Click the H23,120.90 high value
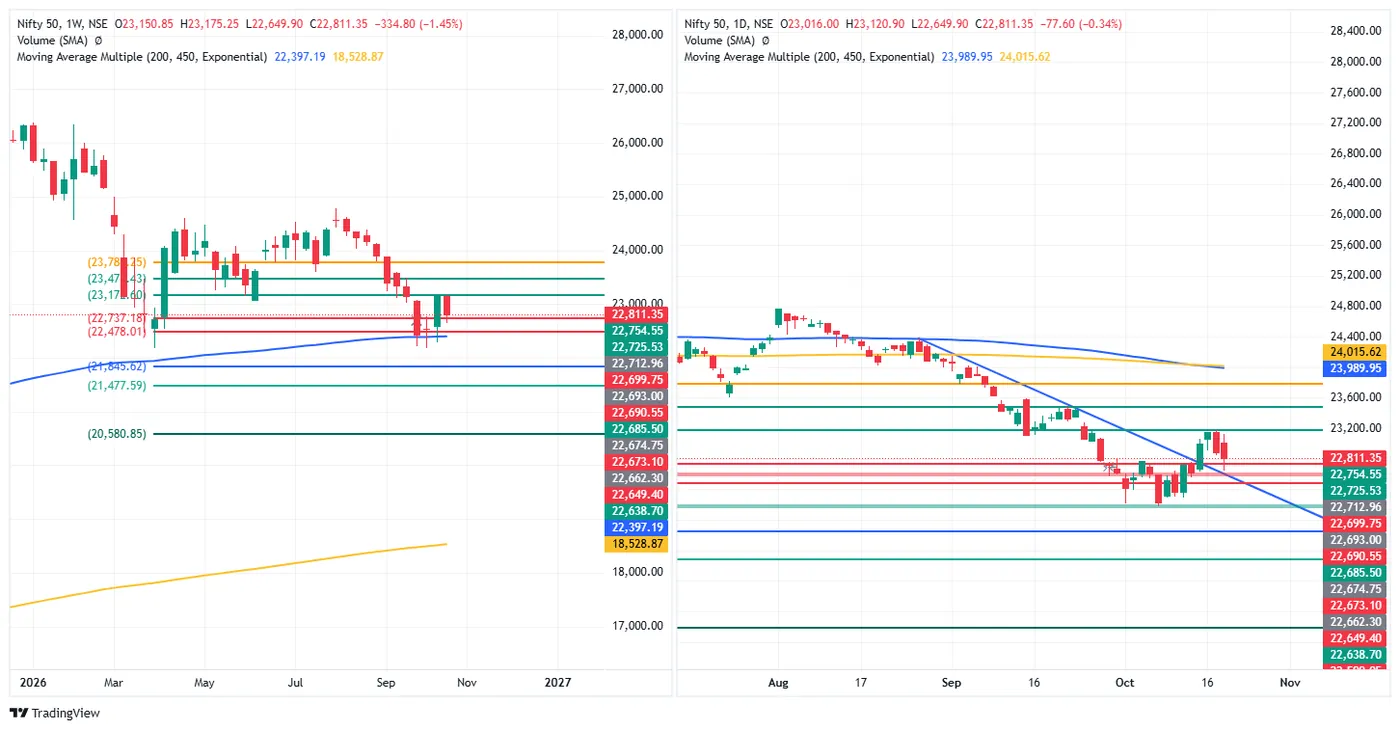Screen dimensions: 1400x730 point(876,23)
